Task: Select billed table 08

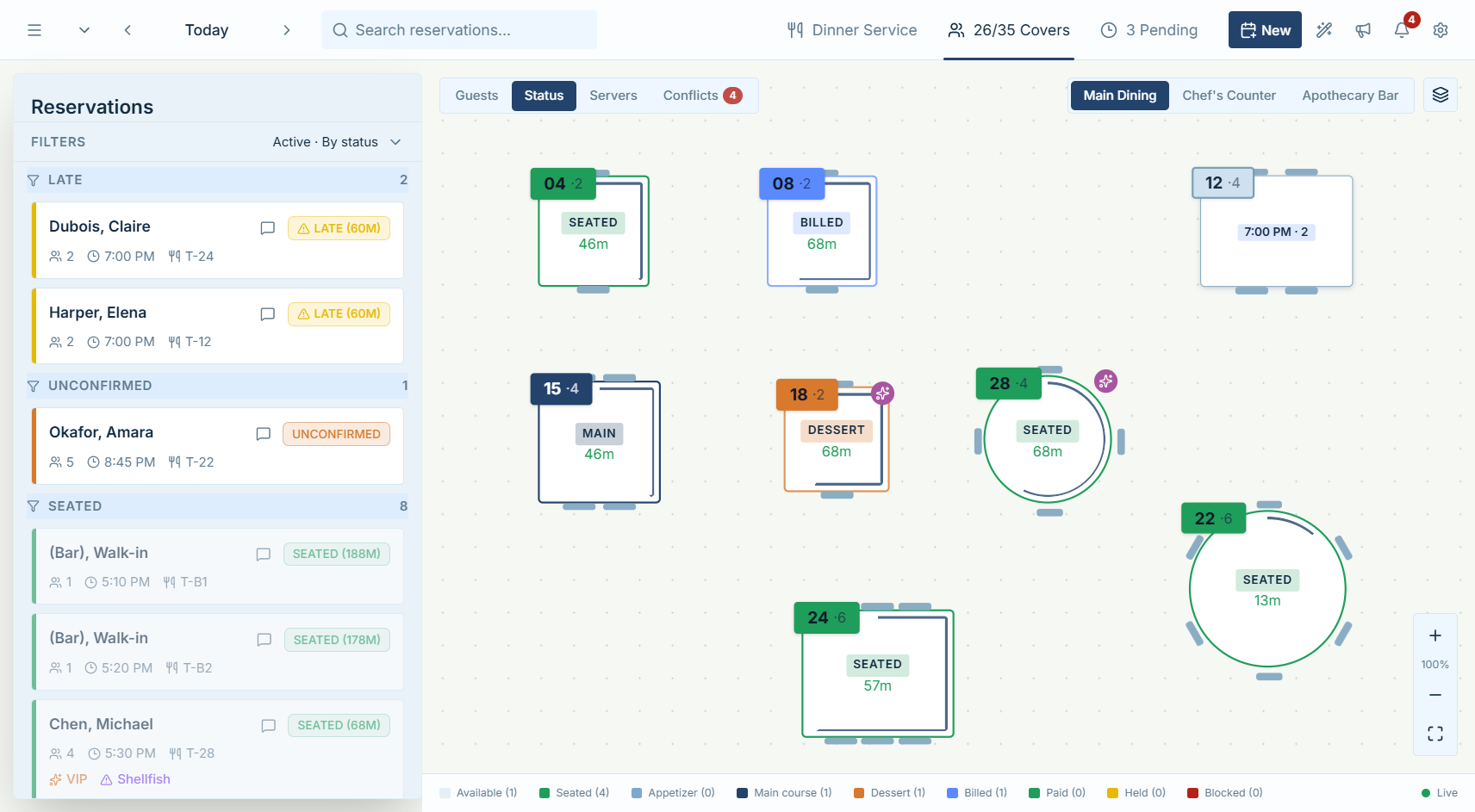Action: (822, 231)
